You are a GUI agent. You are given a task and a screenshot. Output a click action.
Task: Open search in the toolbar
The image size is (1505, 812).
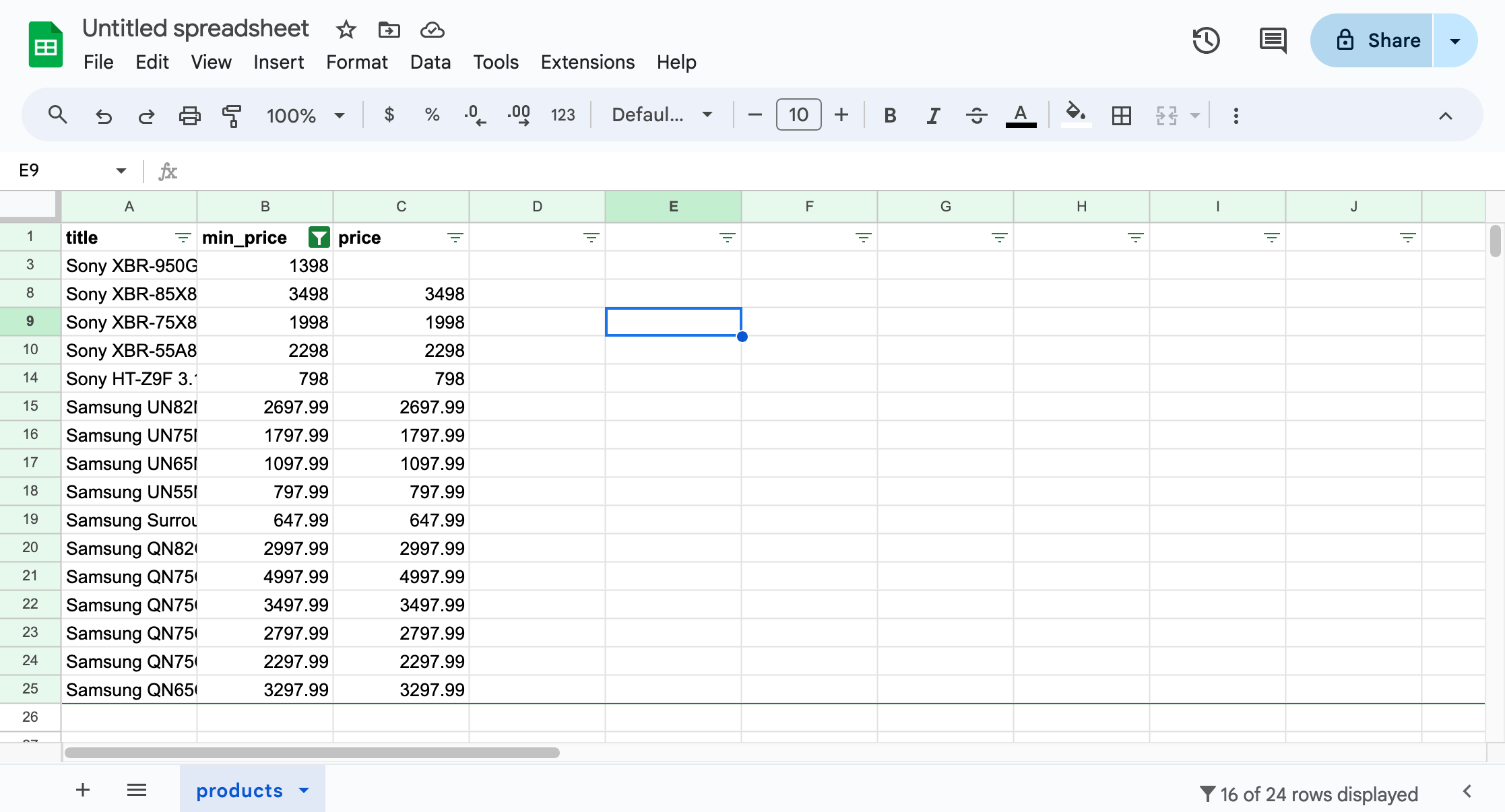pyautogui.click(x=58, y=114)
